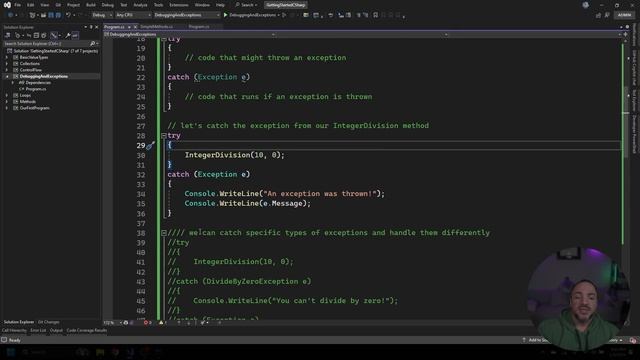Viewport: 640px width, 360px height.
Task: Open the Call Hierarchy tab
Action: tap(14, 331)
